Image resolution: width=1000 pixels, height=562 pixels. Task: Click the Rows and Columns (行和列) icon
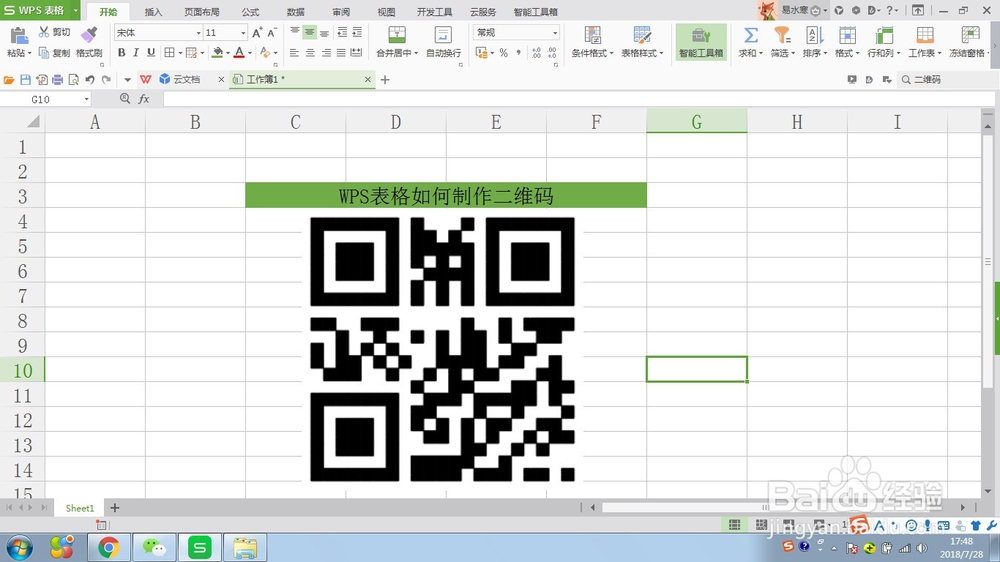click(x=884, y=35)
